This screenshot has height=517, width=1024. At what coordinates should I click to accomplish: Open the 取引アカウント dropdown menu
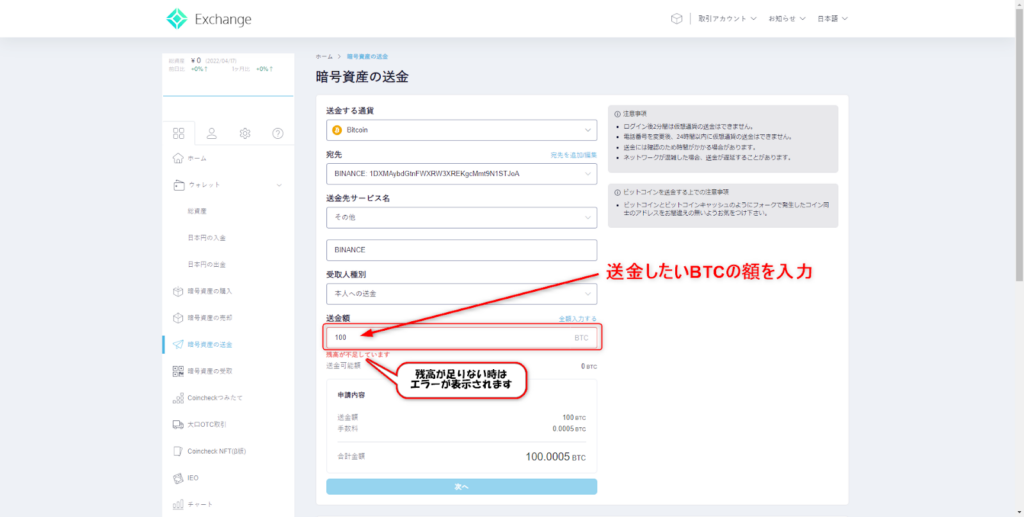click(x=727, y=19)
